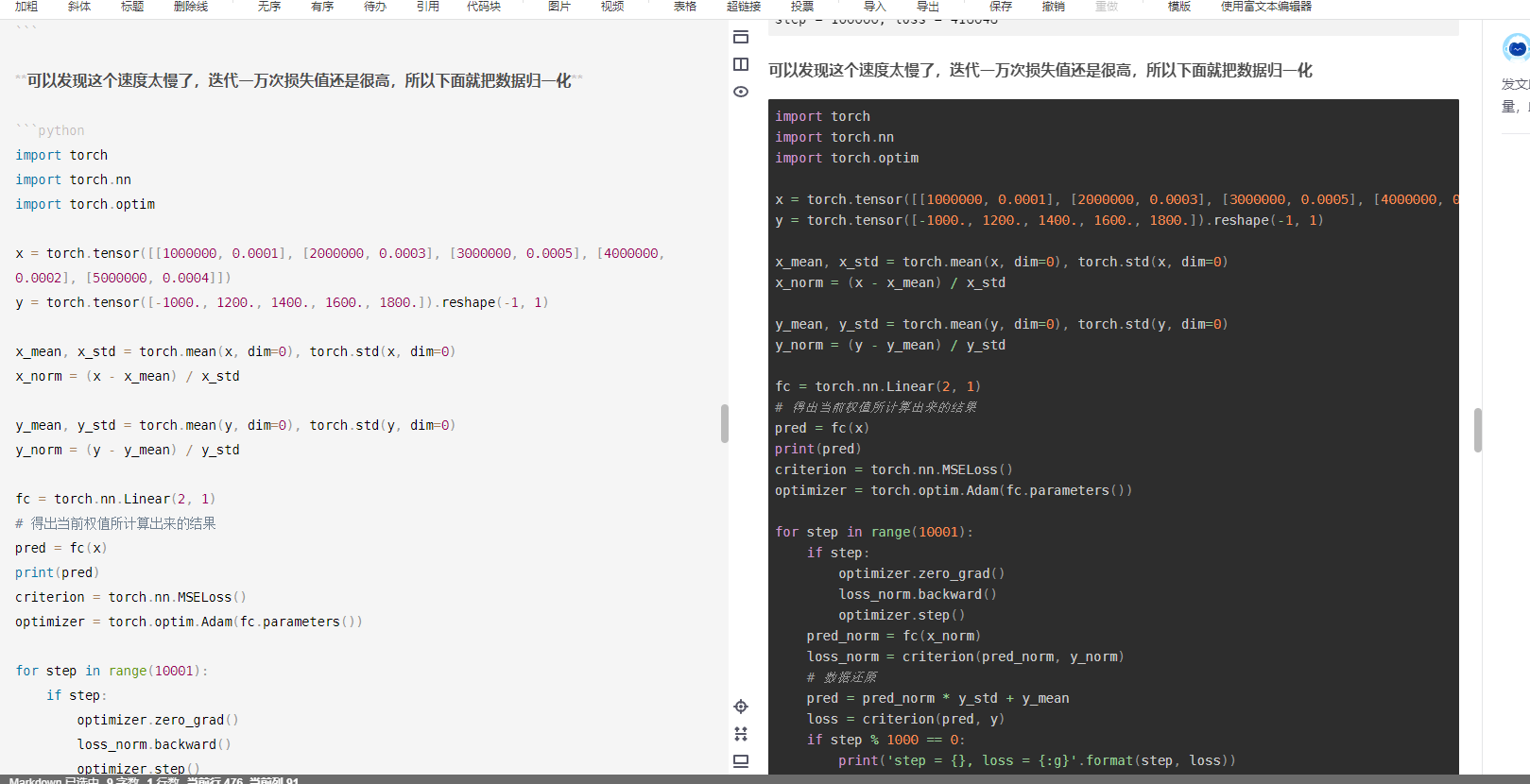Click the bold heading line about 数据归一化 in editor

pos(299,81)
